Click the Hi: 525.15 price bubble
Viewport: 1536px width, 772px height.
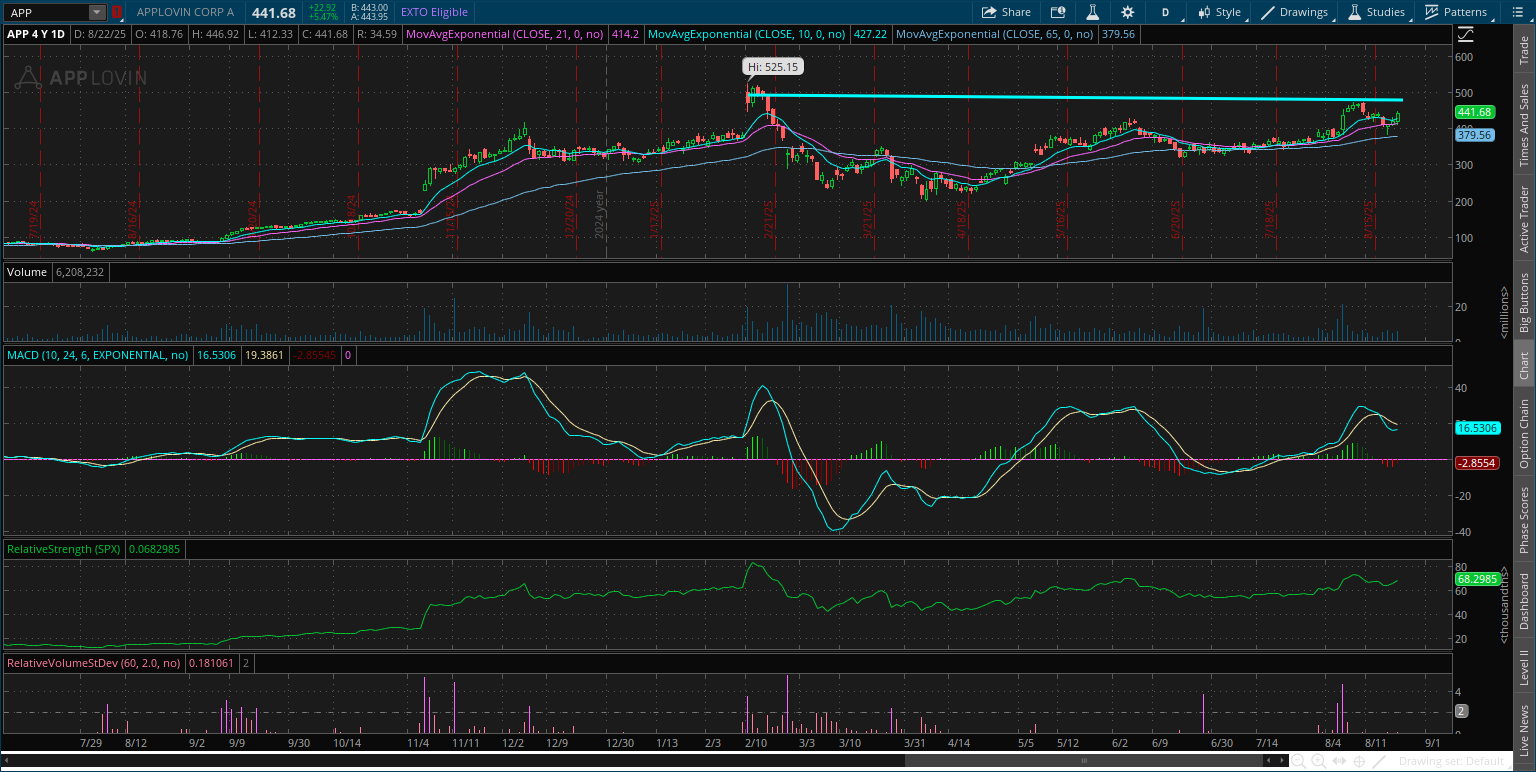coord(773,67)
